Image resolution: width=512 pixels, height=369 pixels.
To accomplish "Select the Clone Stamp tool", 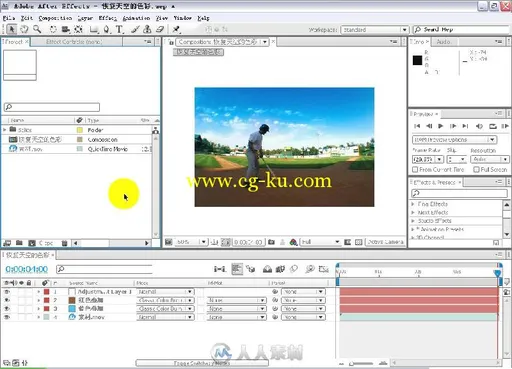I will (x=147, y=29).
